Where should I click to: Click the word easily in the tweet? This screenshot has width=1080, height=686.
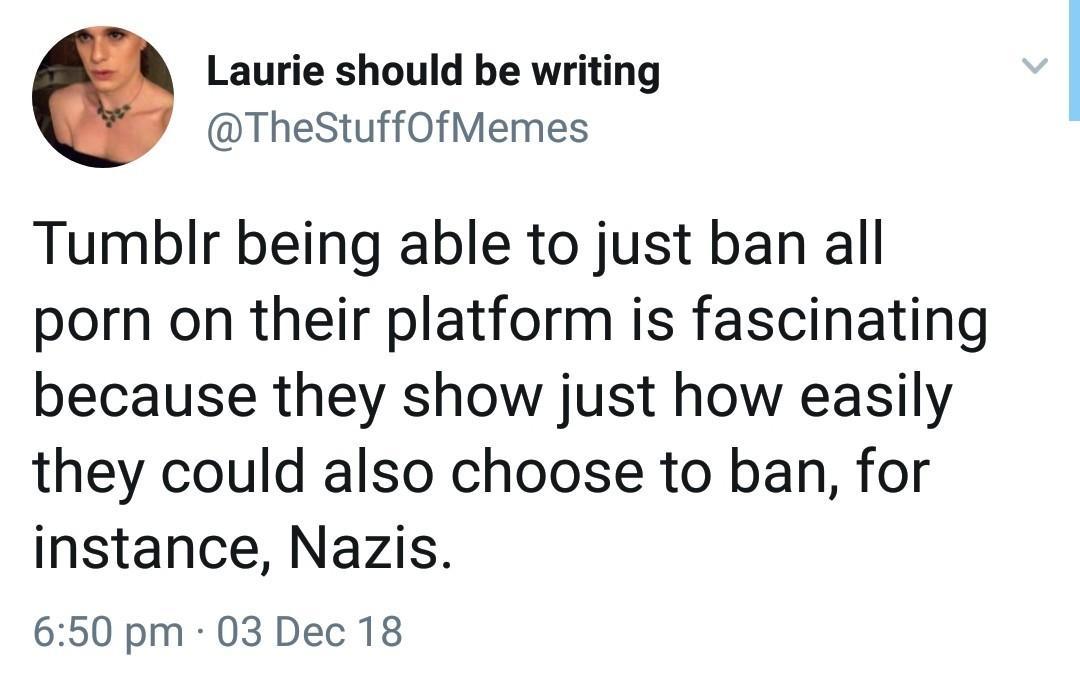pyautogui.click(x=875, y=399)
